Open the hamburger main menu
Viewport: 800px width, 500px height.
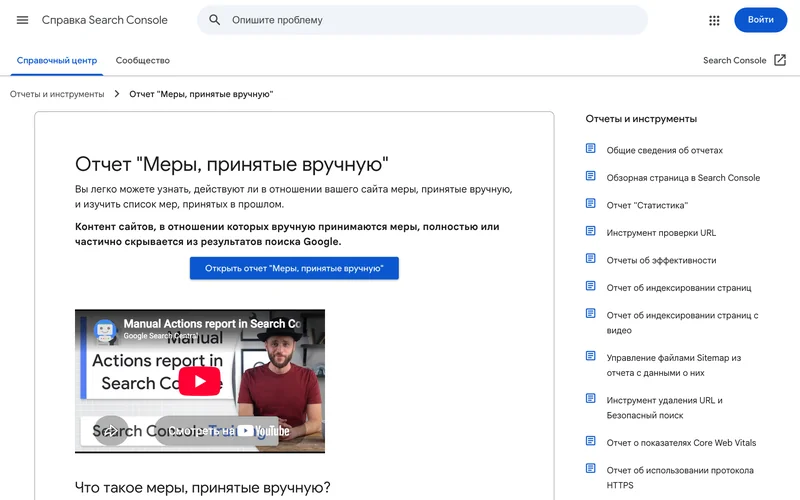(22, 20)
